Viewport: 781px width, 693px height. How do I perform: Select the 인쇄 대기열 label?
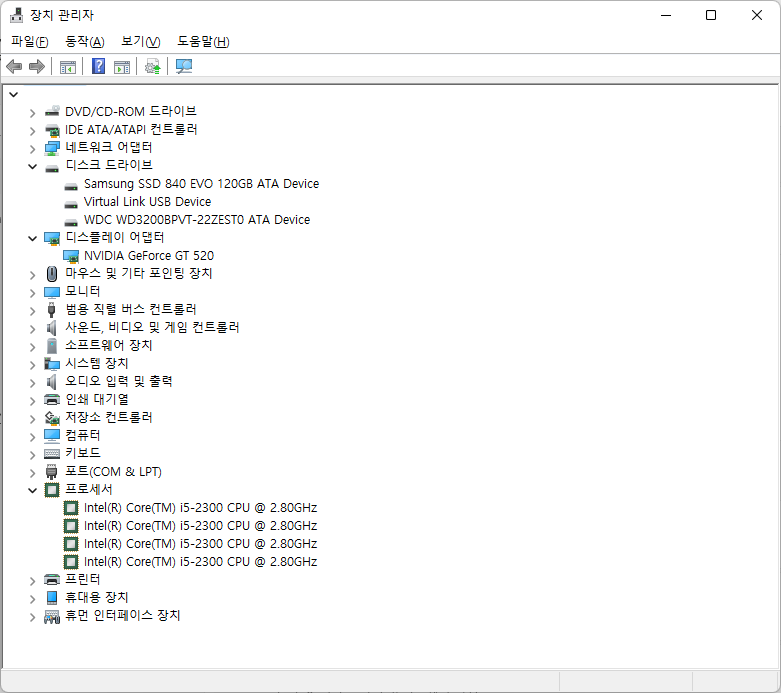[x=97, y=400]
